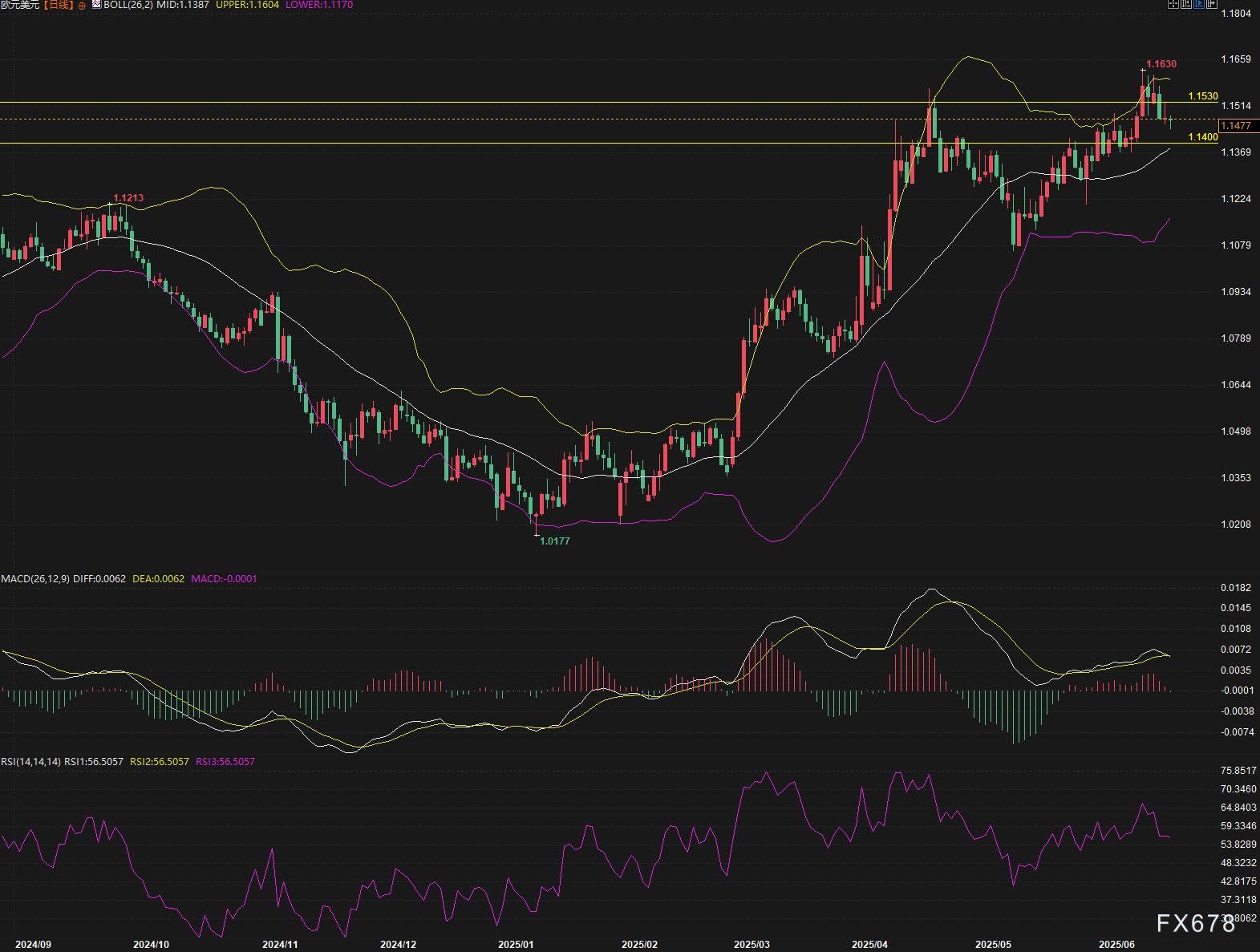This screenshot has height=952, width=1260.
Task: Open MACD(26,12,9) indicator settings
Action: pyautogui.click(x=35, y=579)
